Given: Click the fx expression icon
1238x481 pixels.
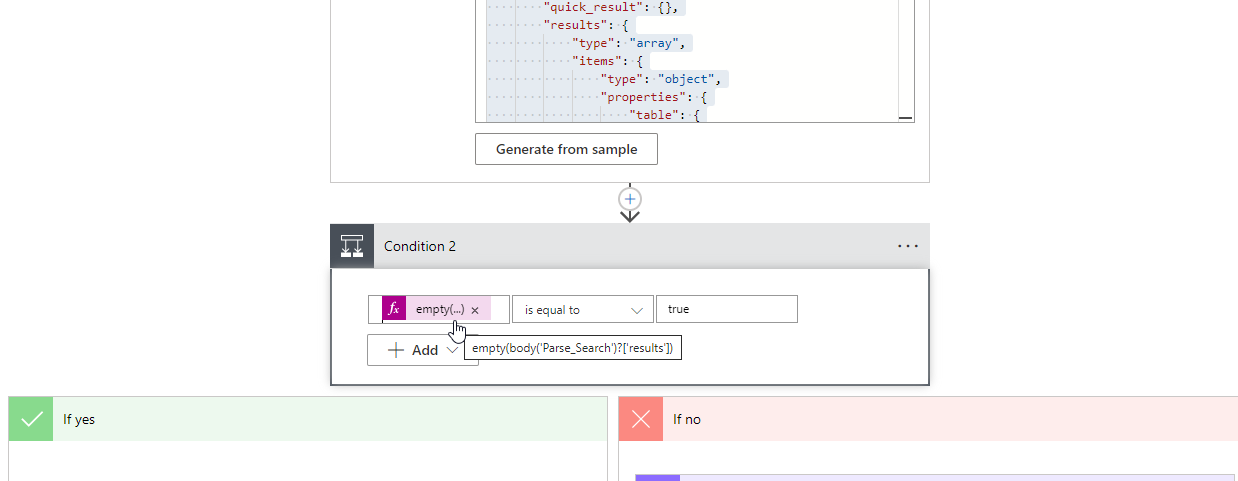Looking at the screenshot, I should click(x=394, y=310).
